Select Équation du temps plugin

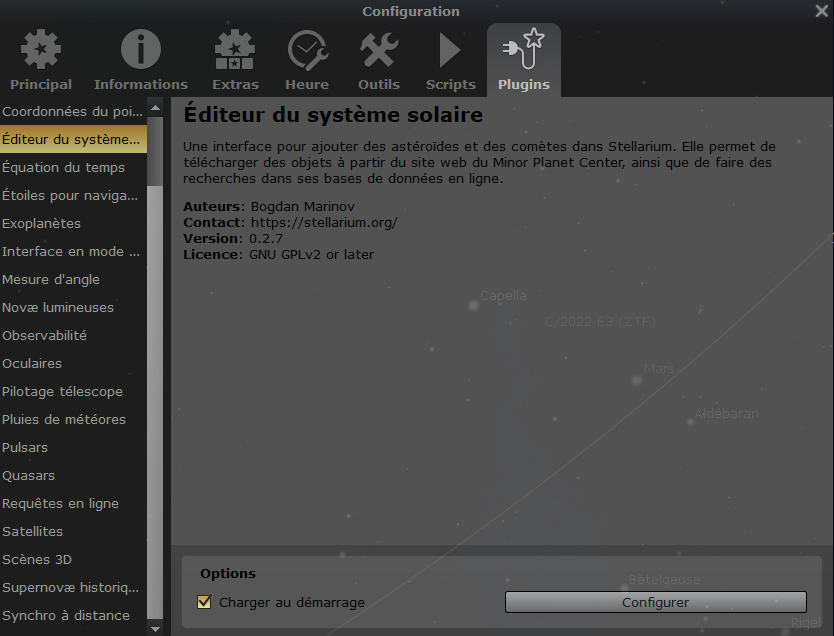click(63, 167)
